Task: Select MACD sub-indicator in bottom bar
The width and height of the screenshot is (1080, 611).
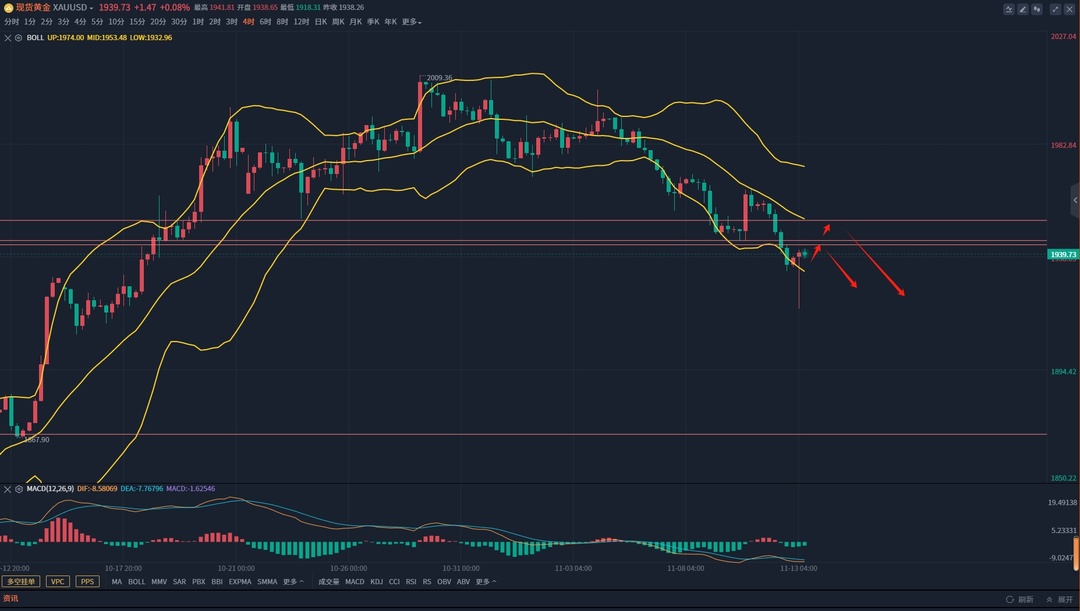Action: click(x=355, y=582)
